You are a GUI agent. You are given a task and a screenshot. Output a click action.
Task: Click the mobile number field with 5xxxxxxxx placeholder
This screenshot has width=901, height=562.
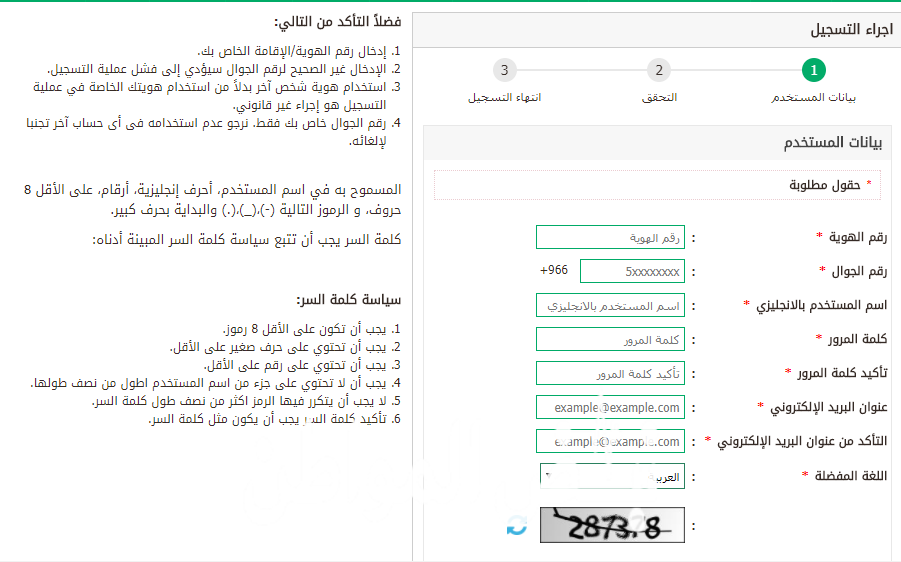point(632,271)
